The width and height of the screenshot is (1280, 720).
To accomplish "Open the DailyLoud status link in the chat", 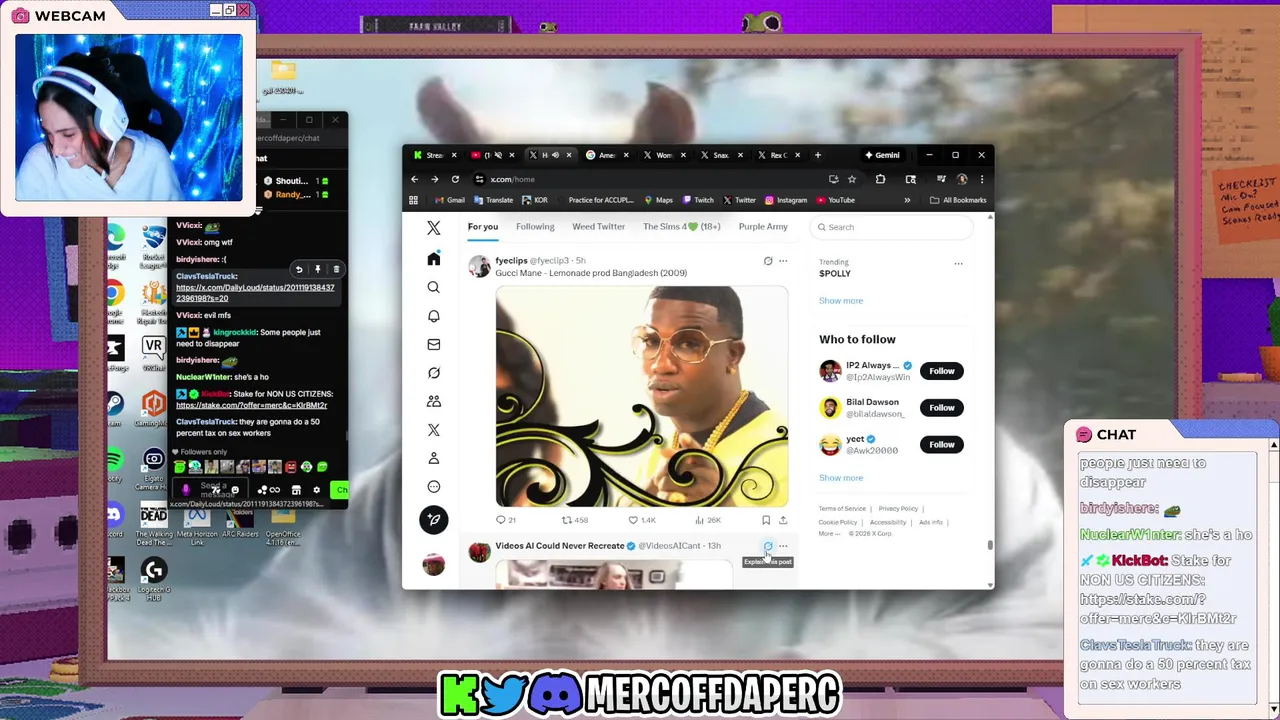I will (x=255, y=293).
